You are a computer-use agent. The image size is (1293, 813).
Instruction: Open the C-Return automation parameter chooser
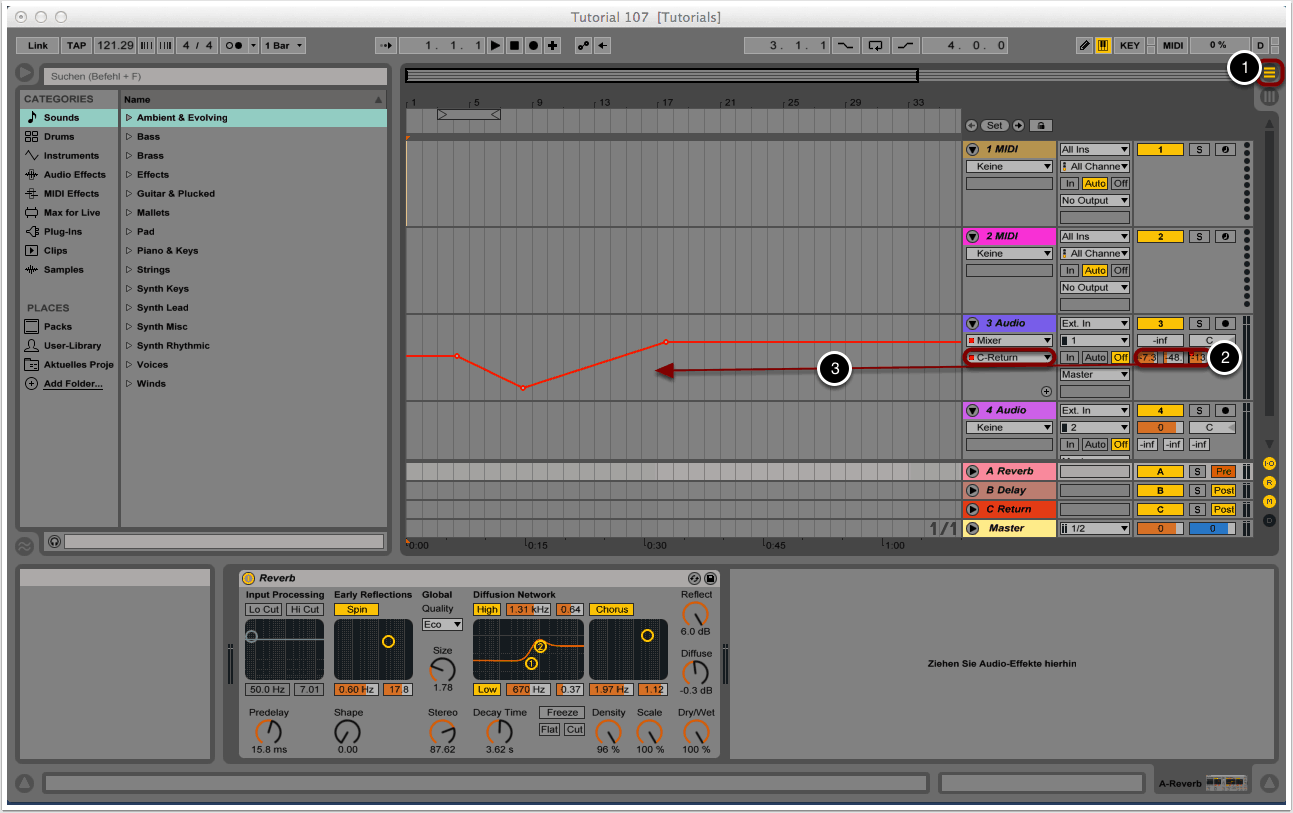click(x=1009, y=358)
